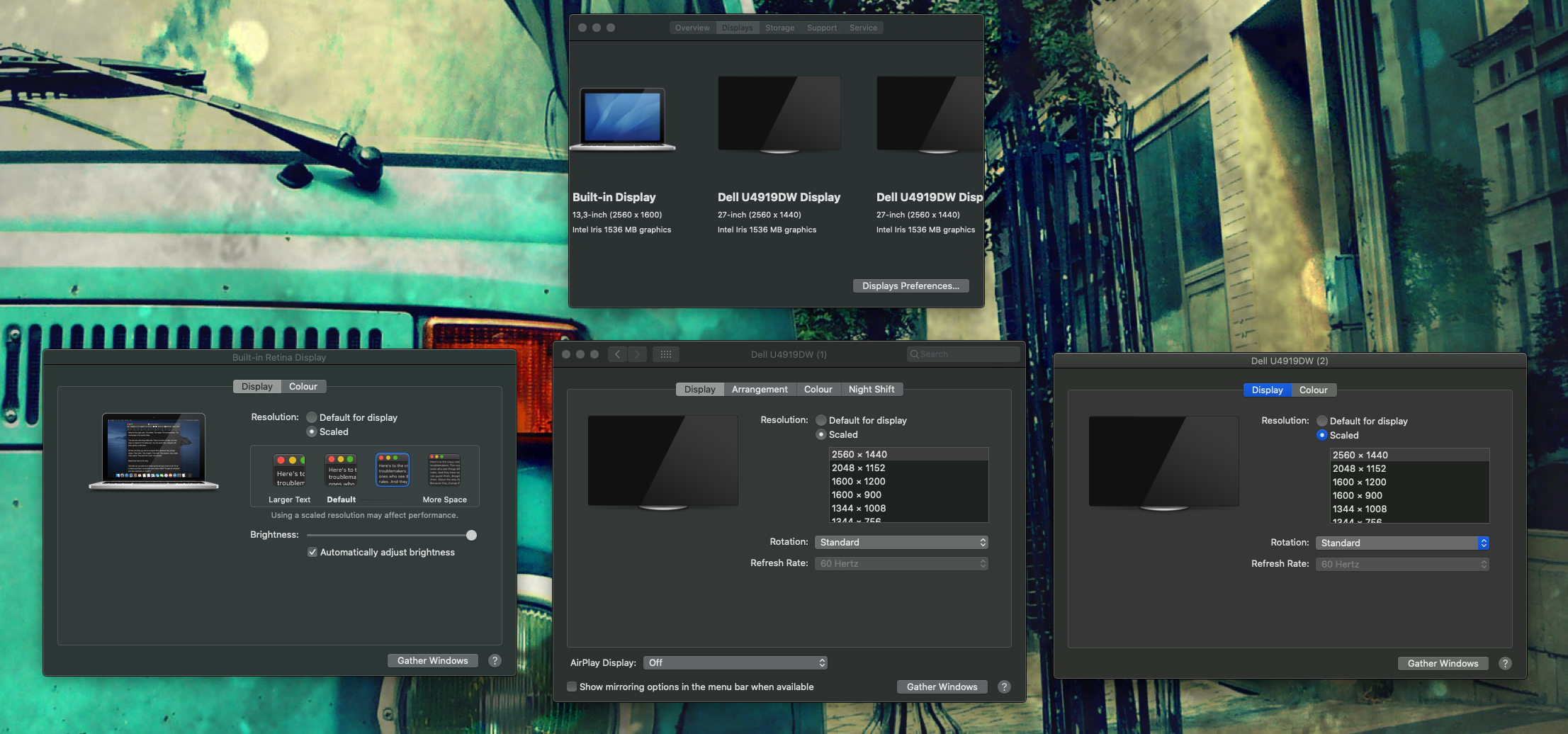Select 2048 × 1152 in Dell U4919DW (2) list

click(x=1409, y=468)
